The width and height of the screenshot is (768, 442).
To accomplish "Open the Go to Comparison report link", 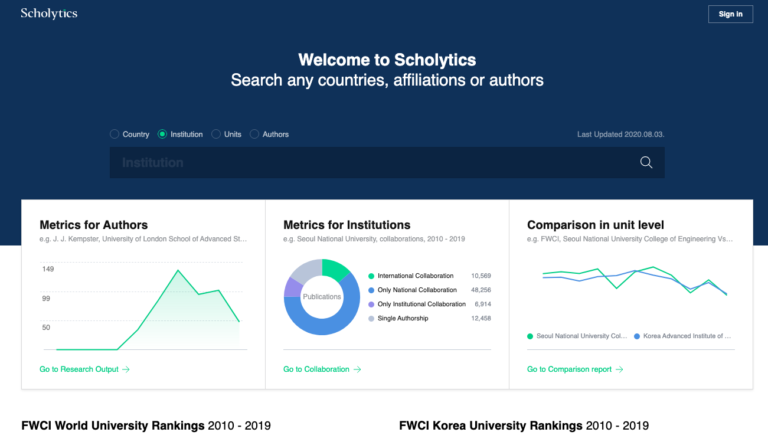I will [x=575, y=369].
